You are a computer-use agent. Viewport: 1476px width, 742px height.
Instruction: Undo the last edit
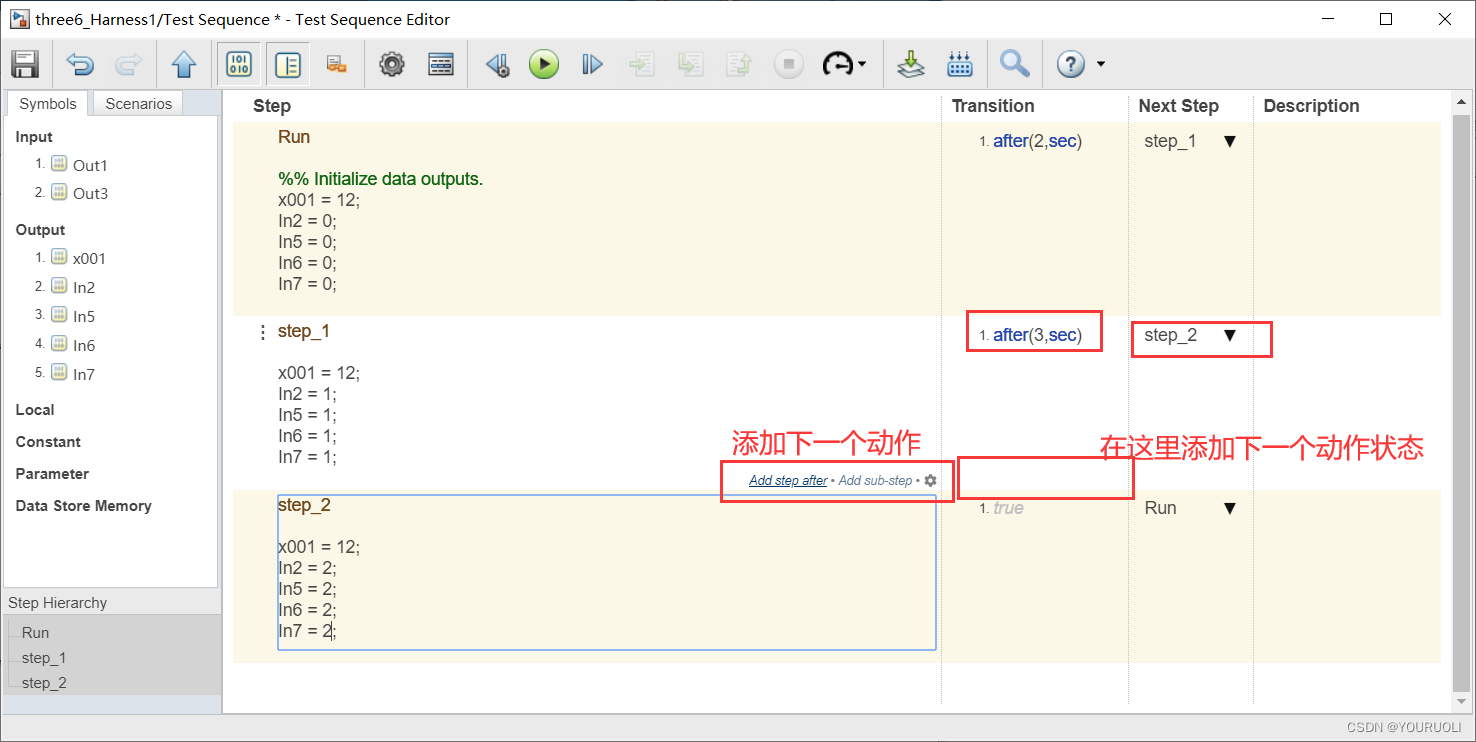(79, 63)
